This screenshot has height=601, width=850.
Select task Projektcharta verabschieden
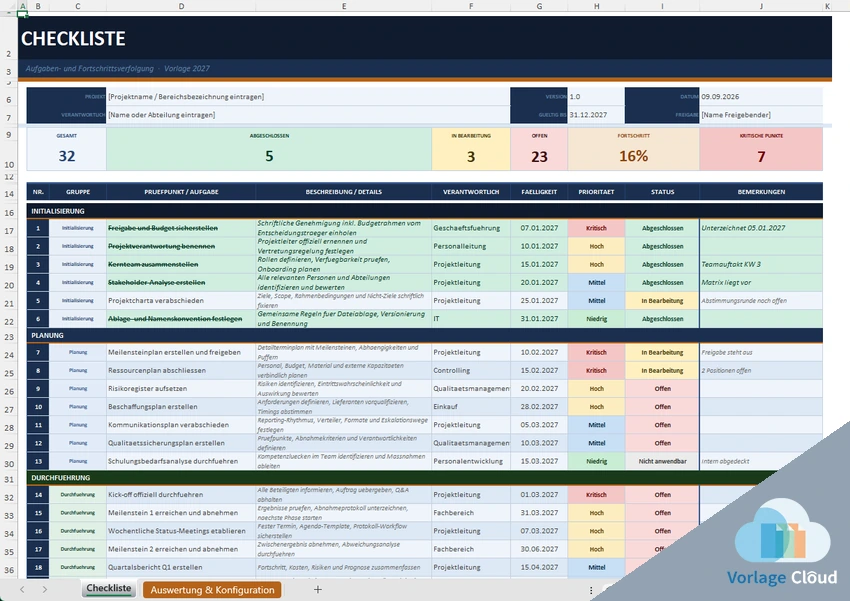pos(181,300)
